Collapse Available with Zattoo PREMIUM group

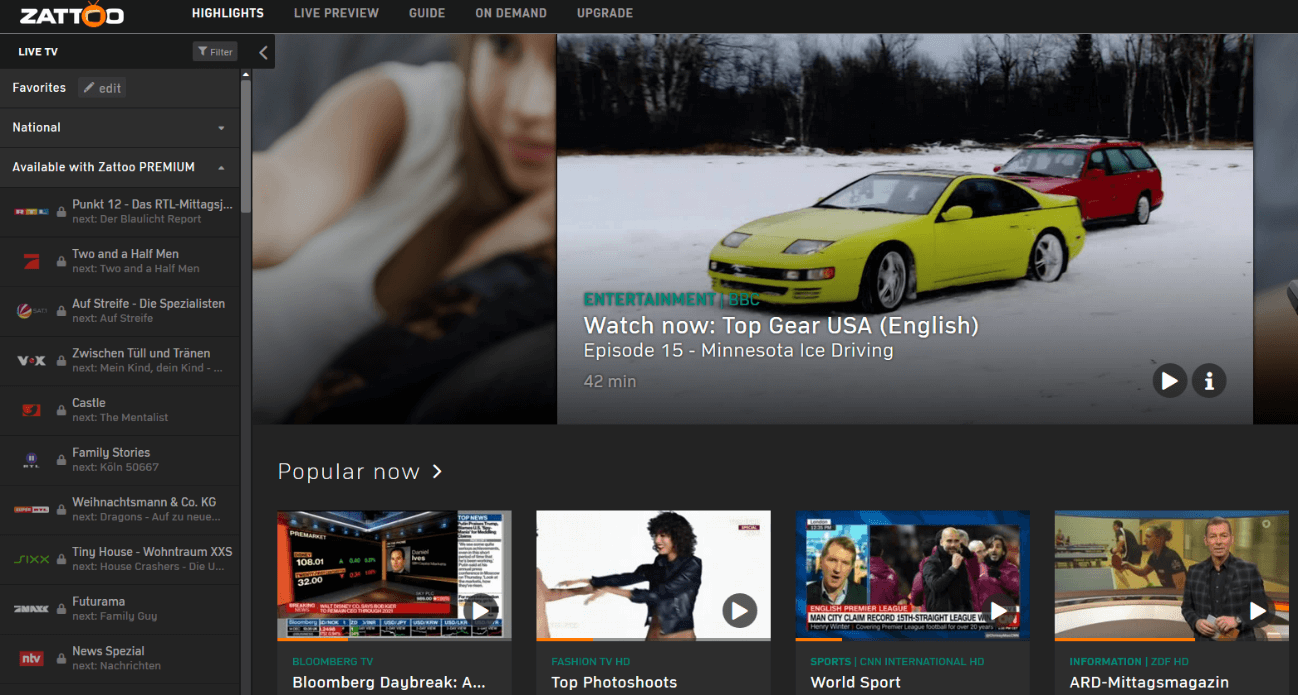tap(120, 167)
